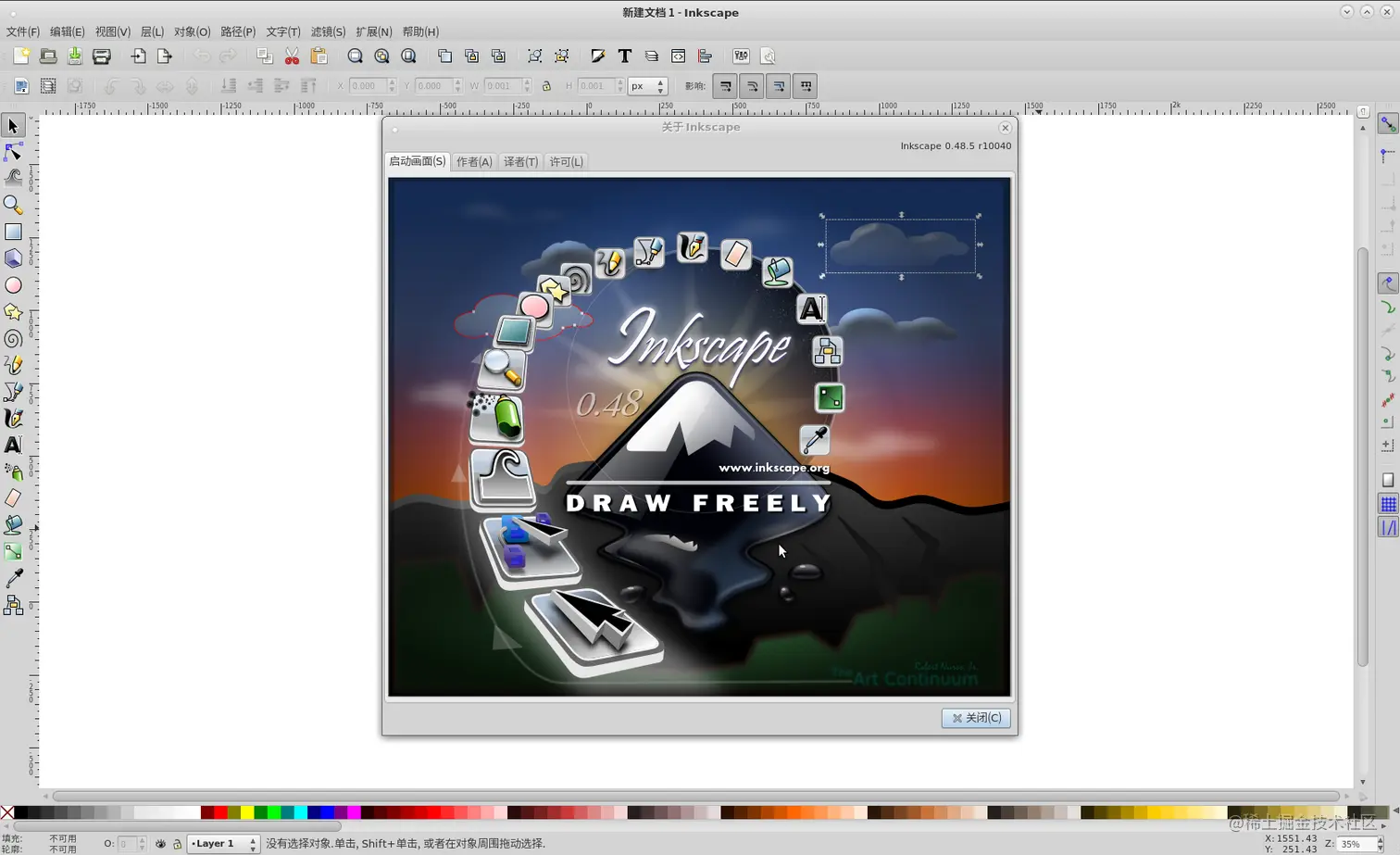Image resolution: width=1400 pixels, height=855 pixels.
Task: Click the Paste clipboard icon
Action: [319, 57]
